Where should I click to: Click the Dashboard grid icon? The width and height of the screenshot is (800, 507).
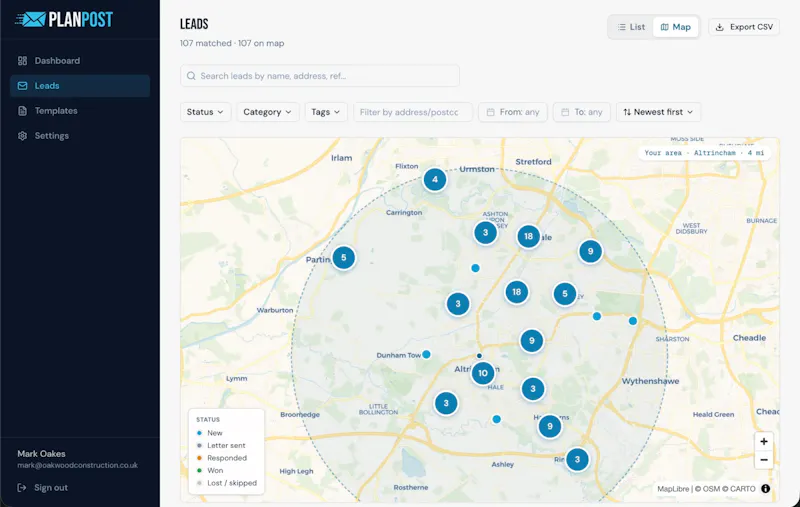click(22, 61)
